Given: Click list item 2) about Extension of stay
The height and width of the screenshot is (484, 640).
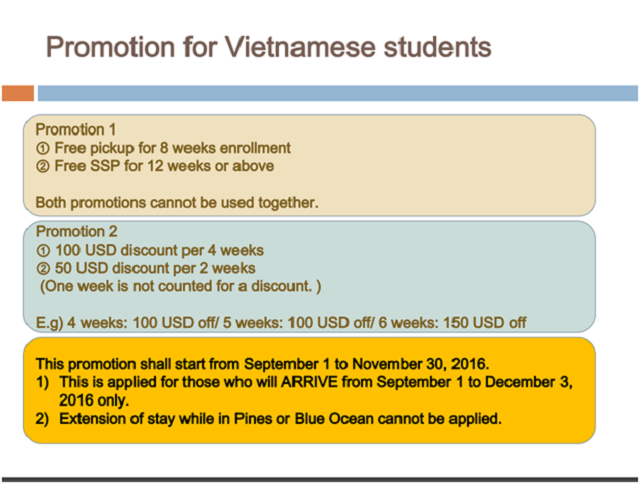Looking at the screenshot, I should pos(269,419).
